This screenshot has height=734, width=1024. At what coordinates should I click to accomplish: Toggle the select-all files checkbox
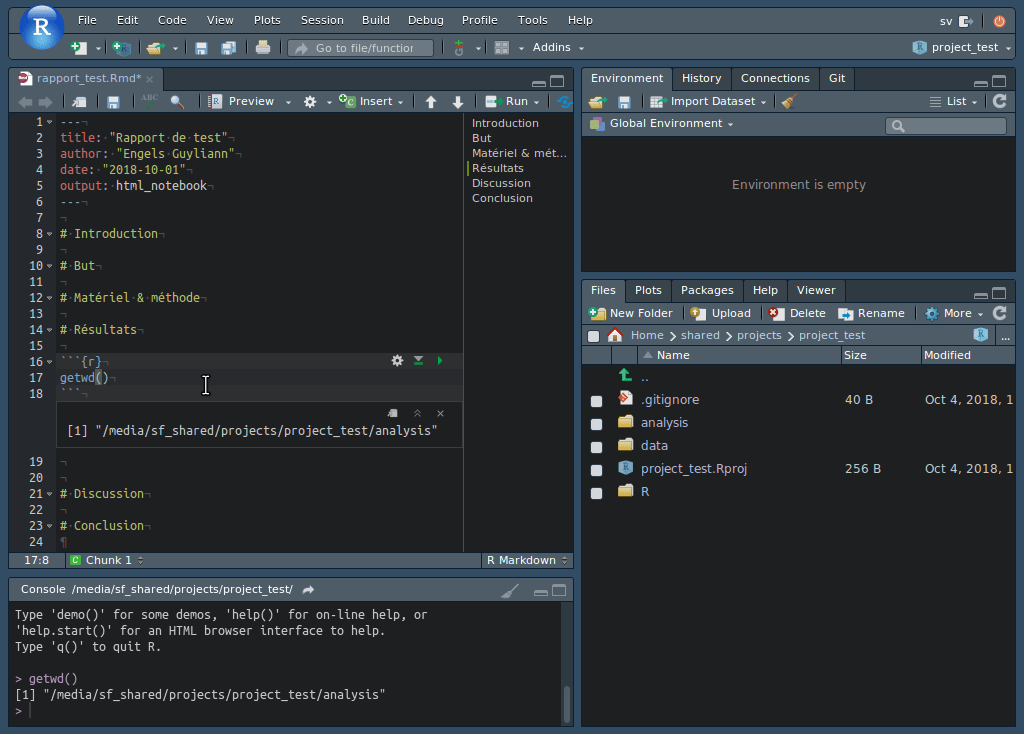[593, 336]
